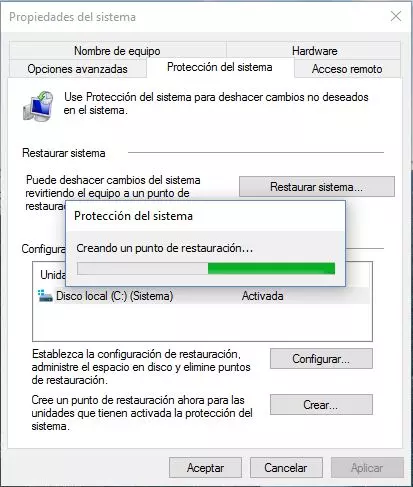
Task: Click Crear... to create a restore point
Action: point(321,405)
